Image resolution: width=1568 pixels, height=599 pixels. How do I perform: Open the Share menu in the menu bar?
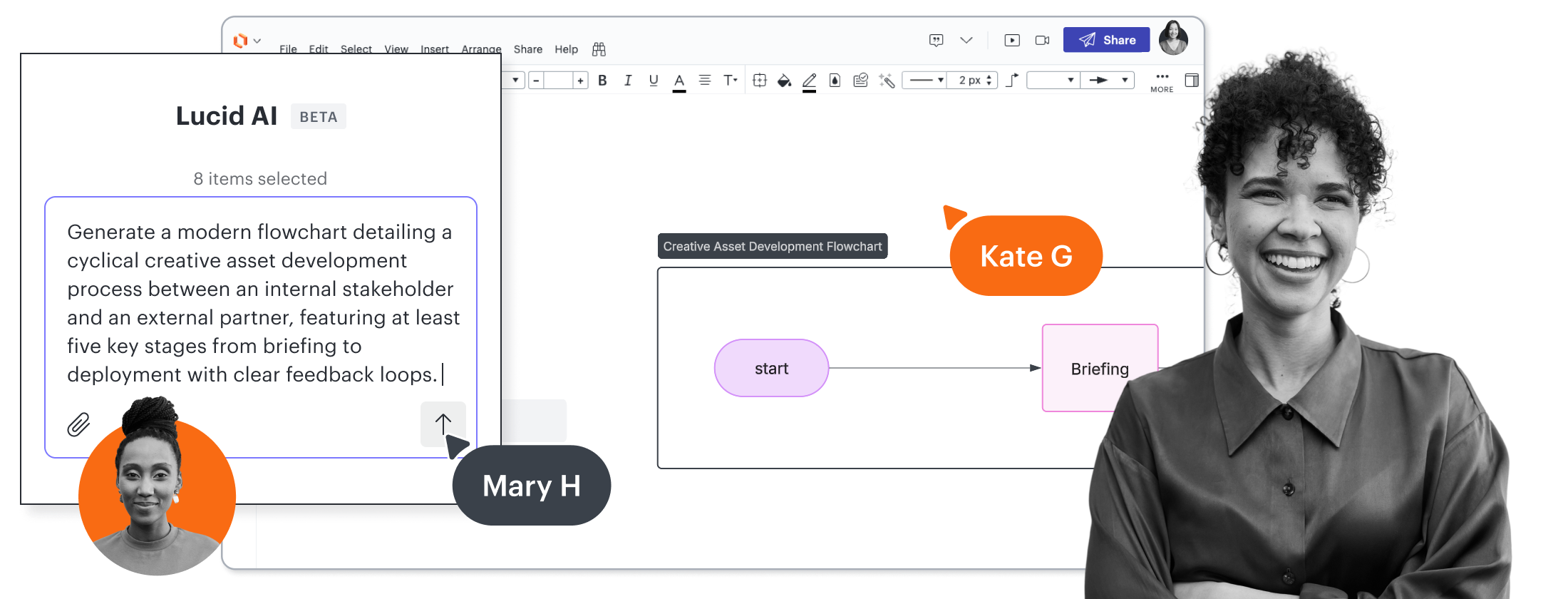point(527,49)
